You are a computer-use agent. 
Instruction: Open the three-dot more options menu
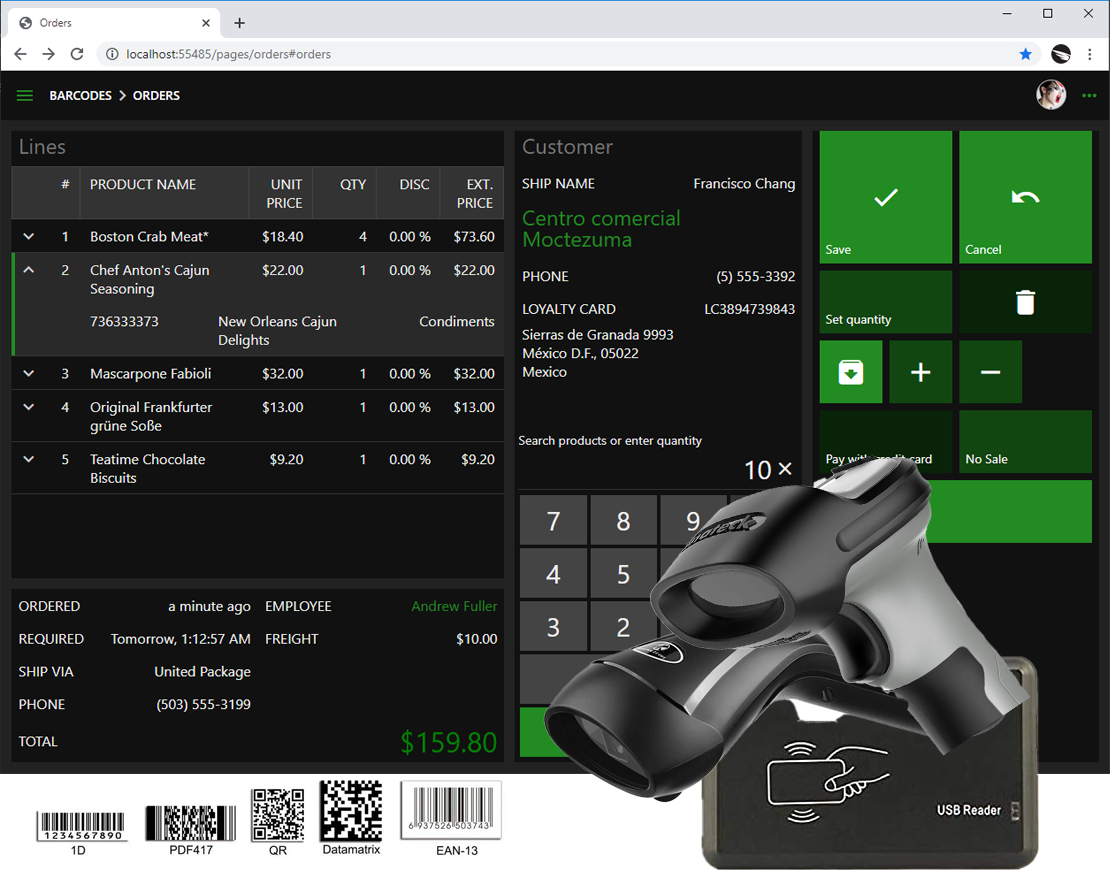tap(1089, 96)
